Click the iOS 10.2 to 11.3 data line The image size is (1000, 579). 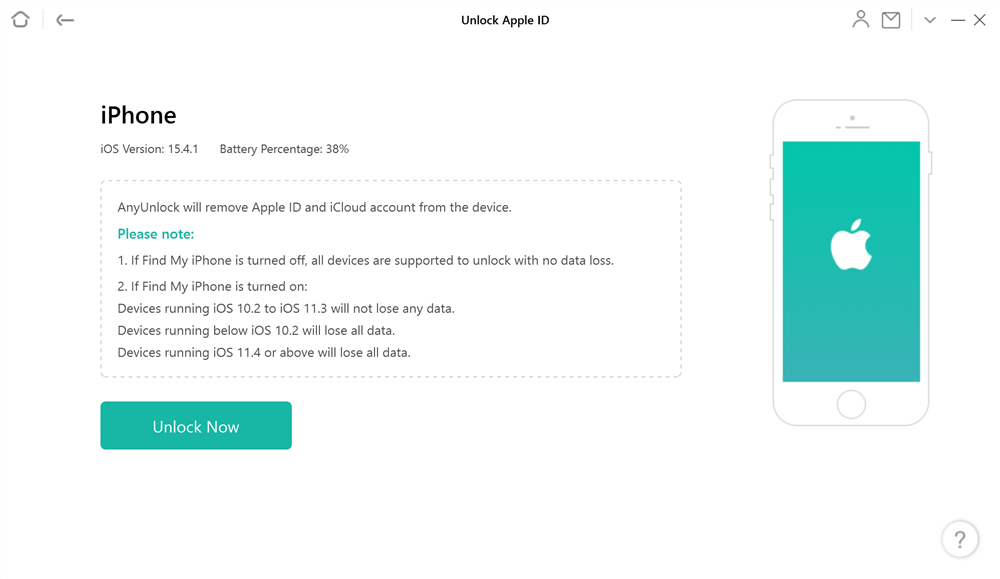(x=286, y=309)
